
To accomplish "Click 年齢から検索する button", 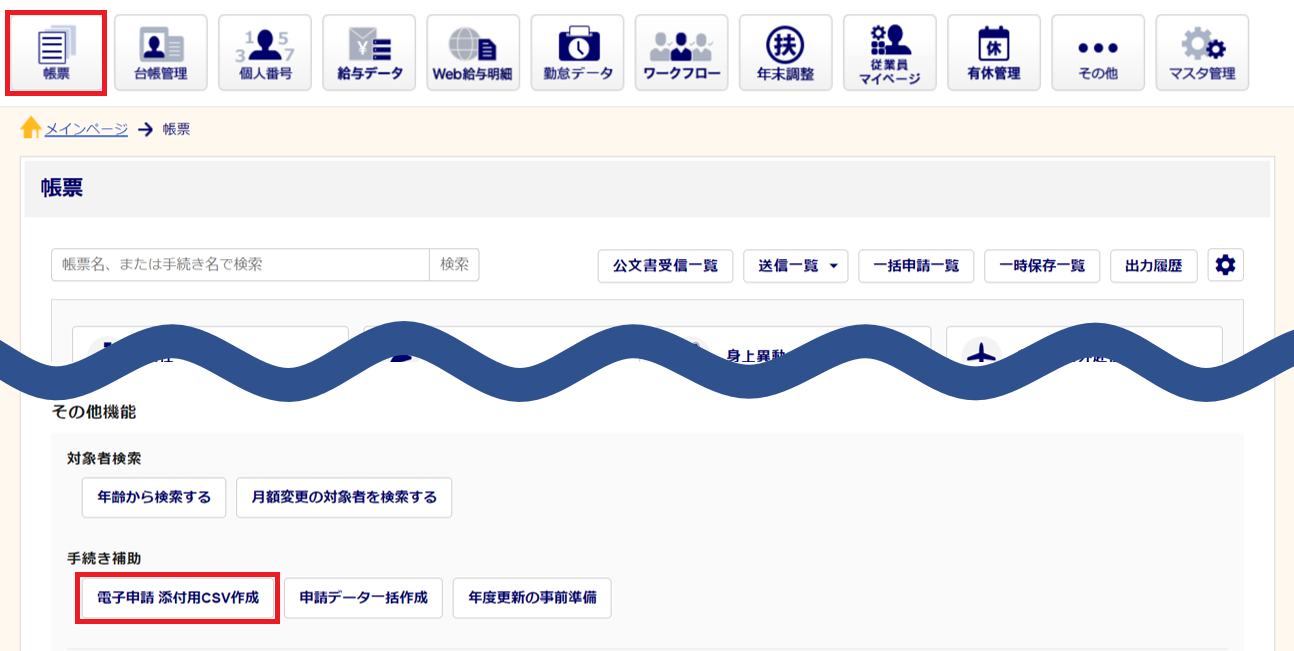I will 154,497.
